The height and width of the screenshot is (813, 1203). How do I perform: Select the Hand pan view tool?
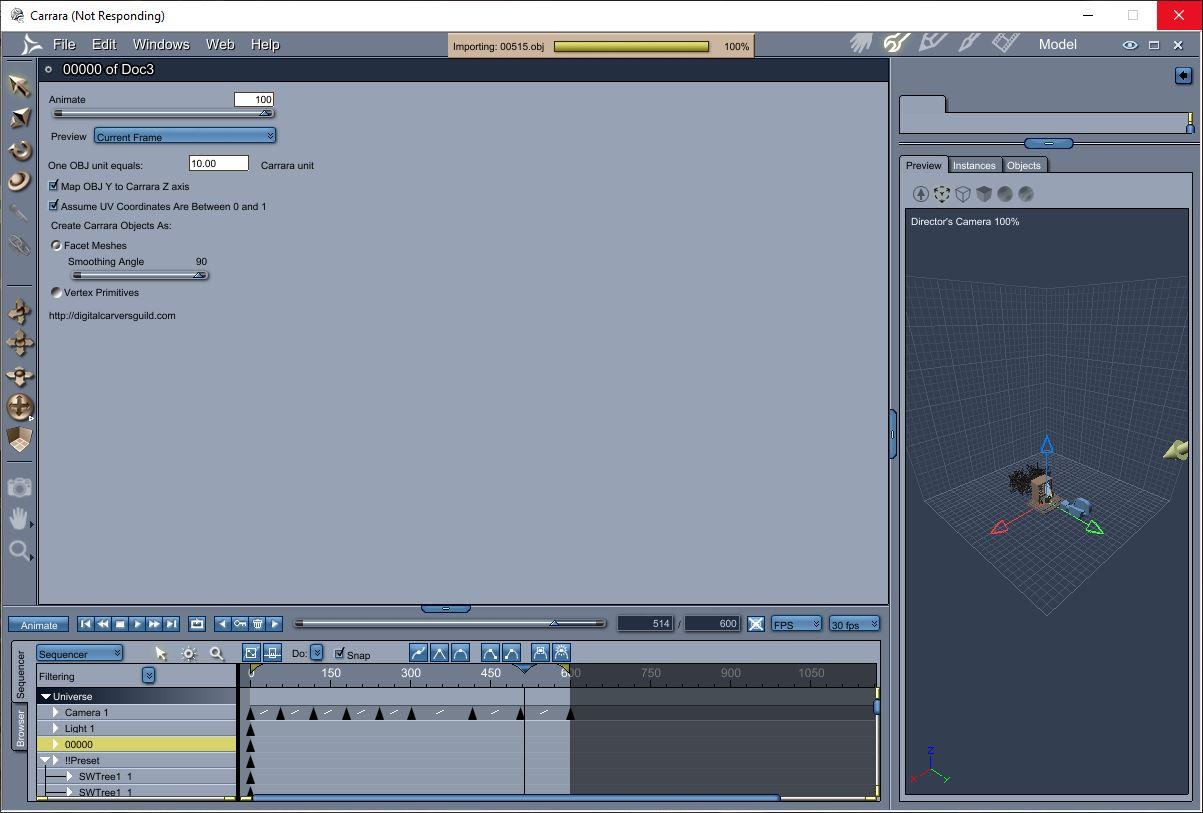[19, 518]
